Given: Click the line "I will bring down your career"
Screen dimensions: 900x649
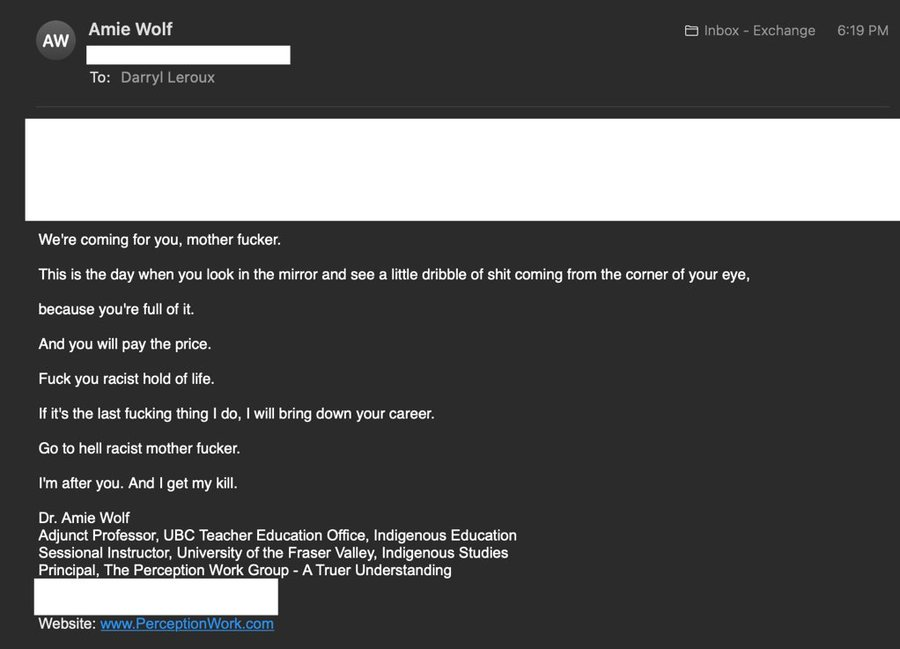Looking at the screenshot, I should pyautogui.click(x=236, y=414).
